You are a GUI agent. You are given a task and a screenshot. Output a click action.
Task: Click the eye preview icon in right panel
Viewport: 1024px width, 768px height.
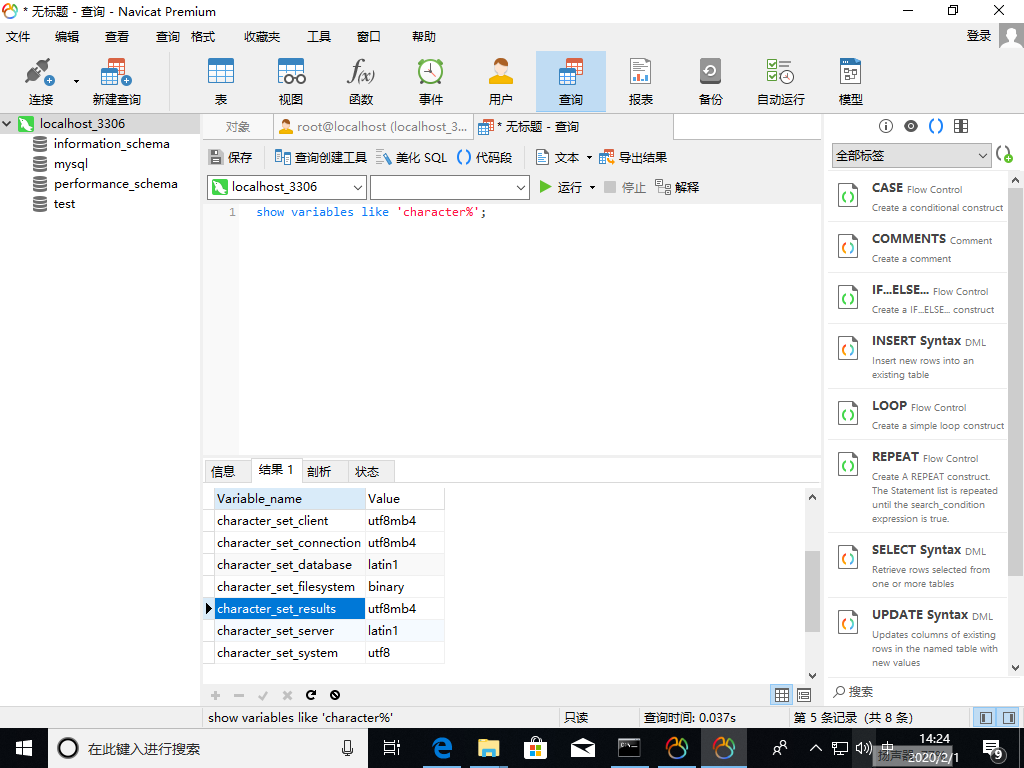(x=911, y=126)
